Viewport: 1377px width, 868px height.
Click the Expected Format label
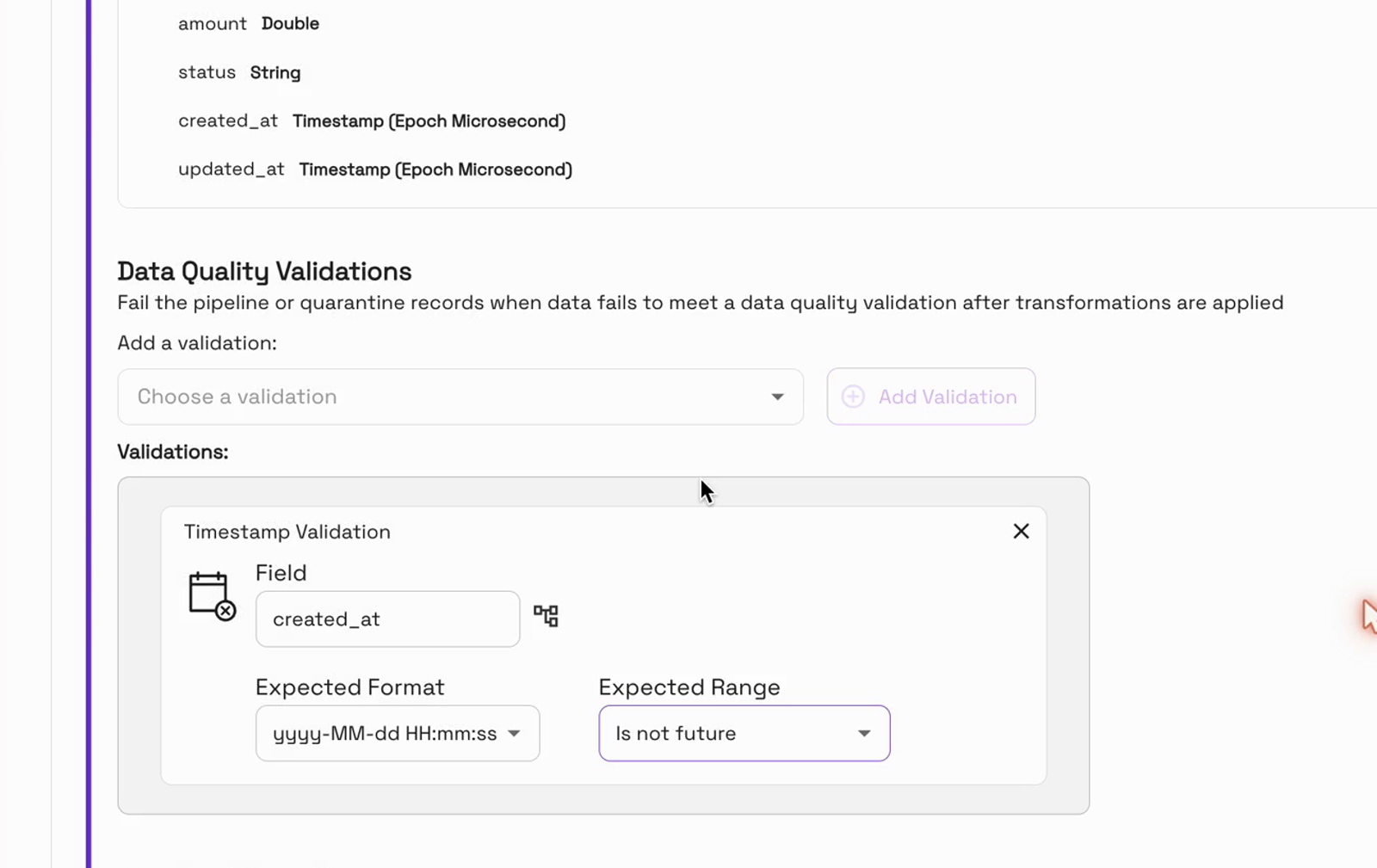349,687
